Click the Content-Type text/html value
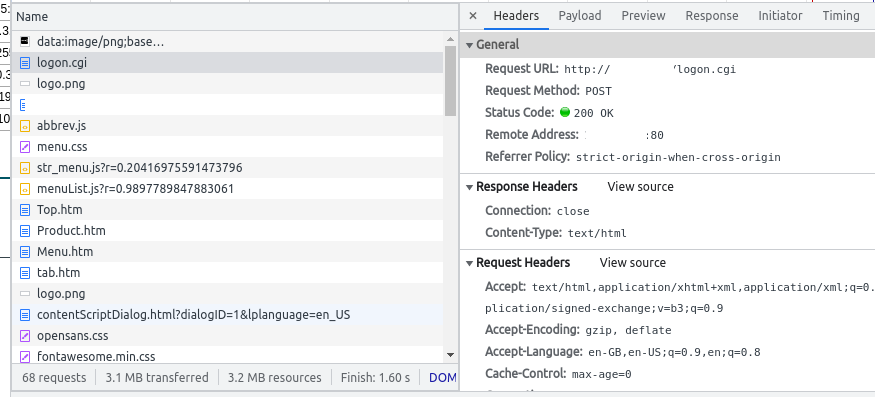This screenshot has width=875, height=397. 597,233
